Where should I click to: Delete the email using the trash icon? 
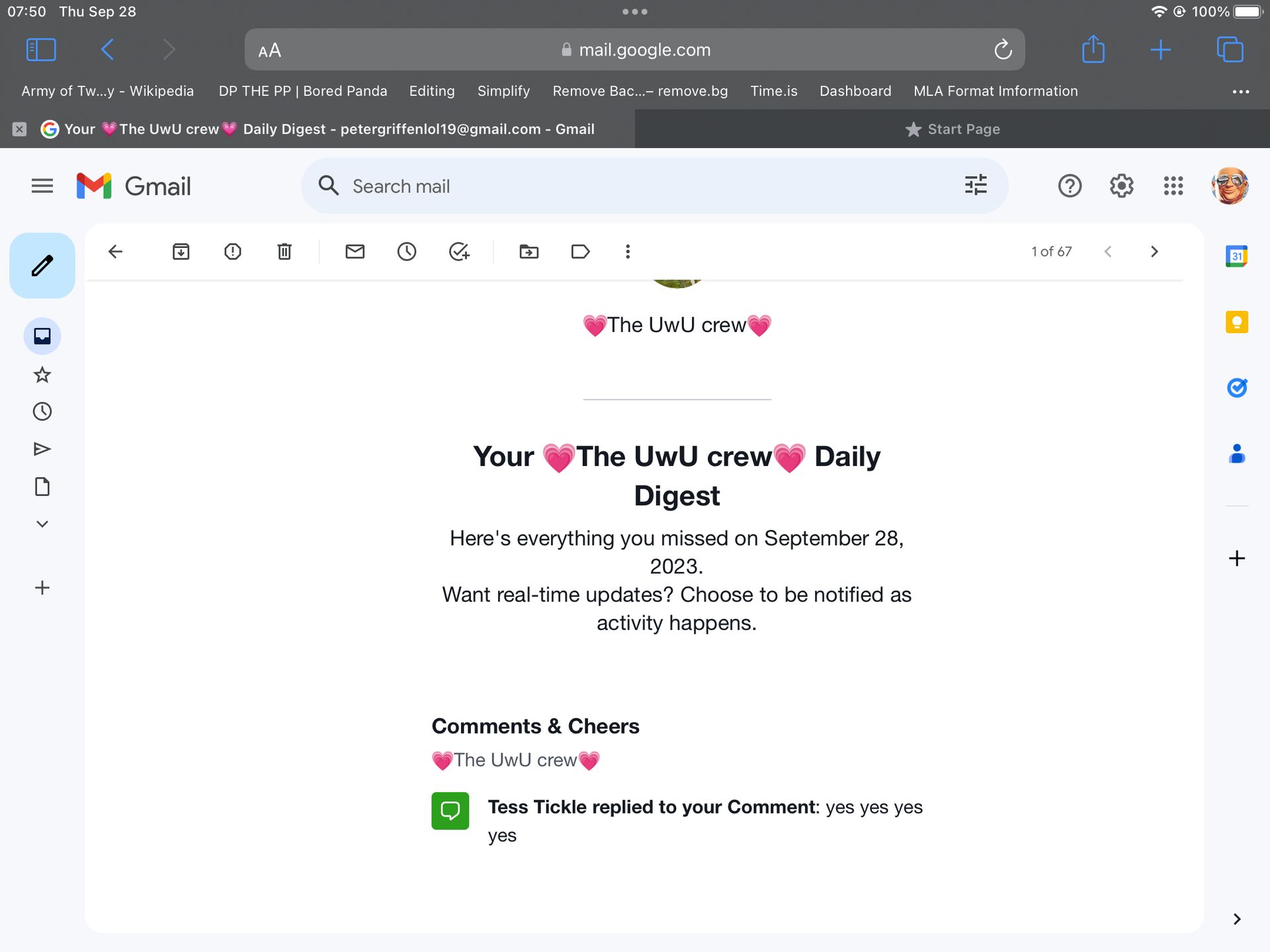click(284, 251)
